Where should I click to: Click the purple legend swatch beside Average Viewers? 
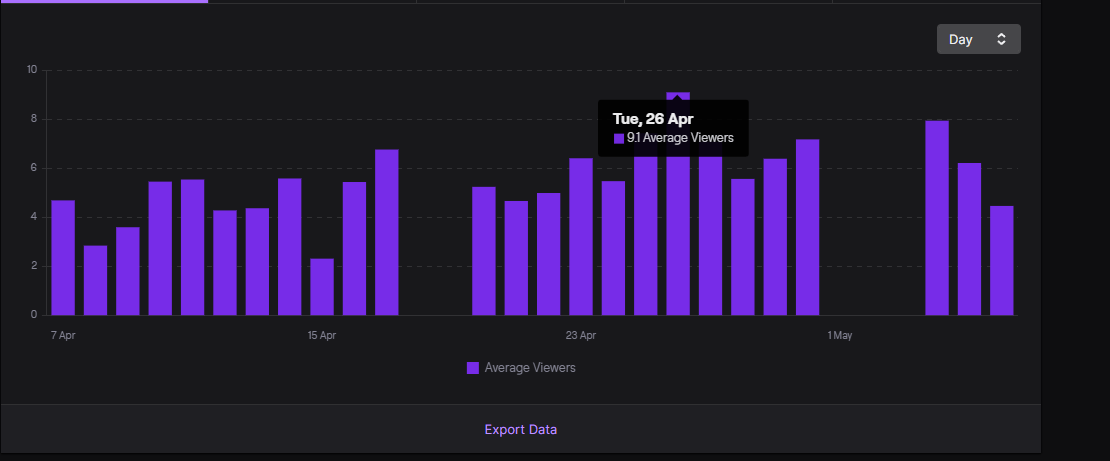[x=473, y=368]
